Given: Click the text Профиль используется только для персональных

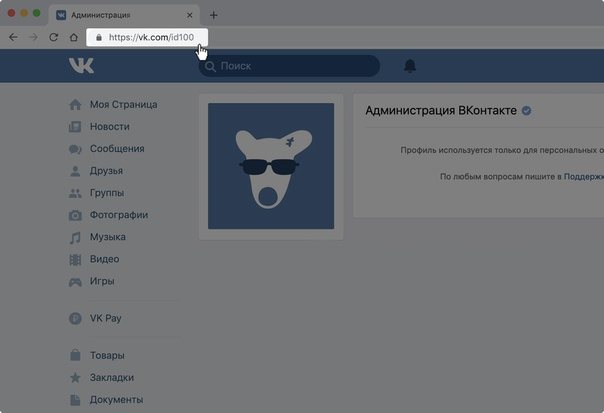Looking at the screenshot, I should [x=499, y=150].
